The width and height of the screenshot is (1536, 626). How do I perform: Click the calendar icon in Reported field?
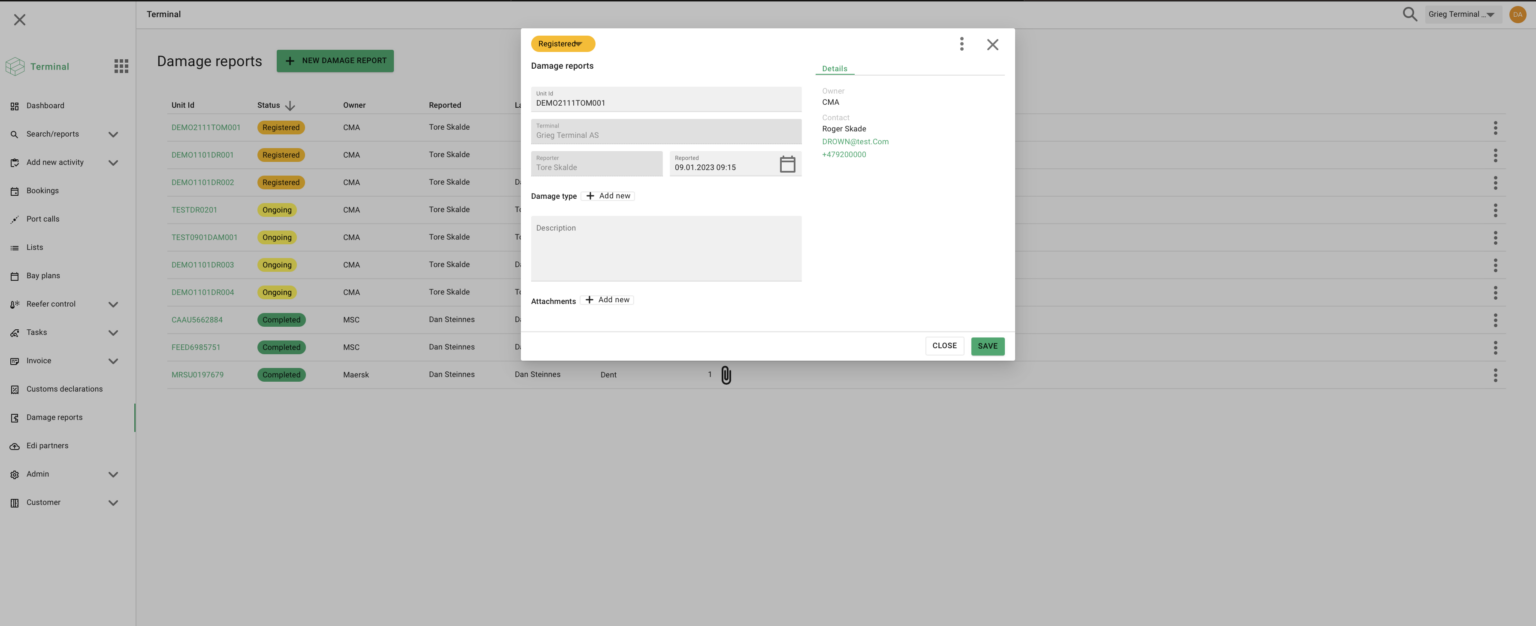787,164
